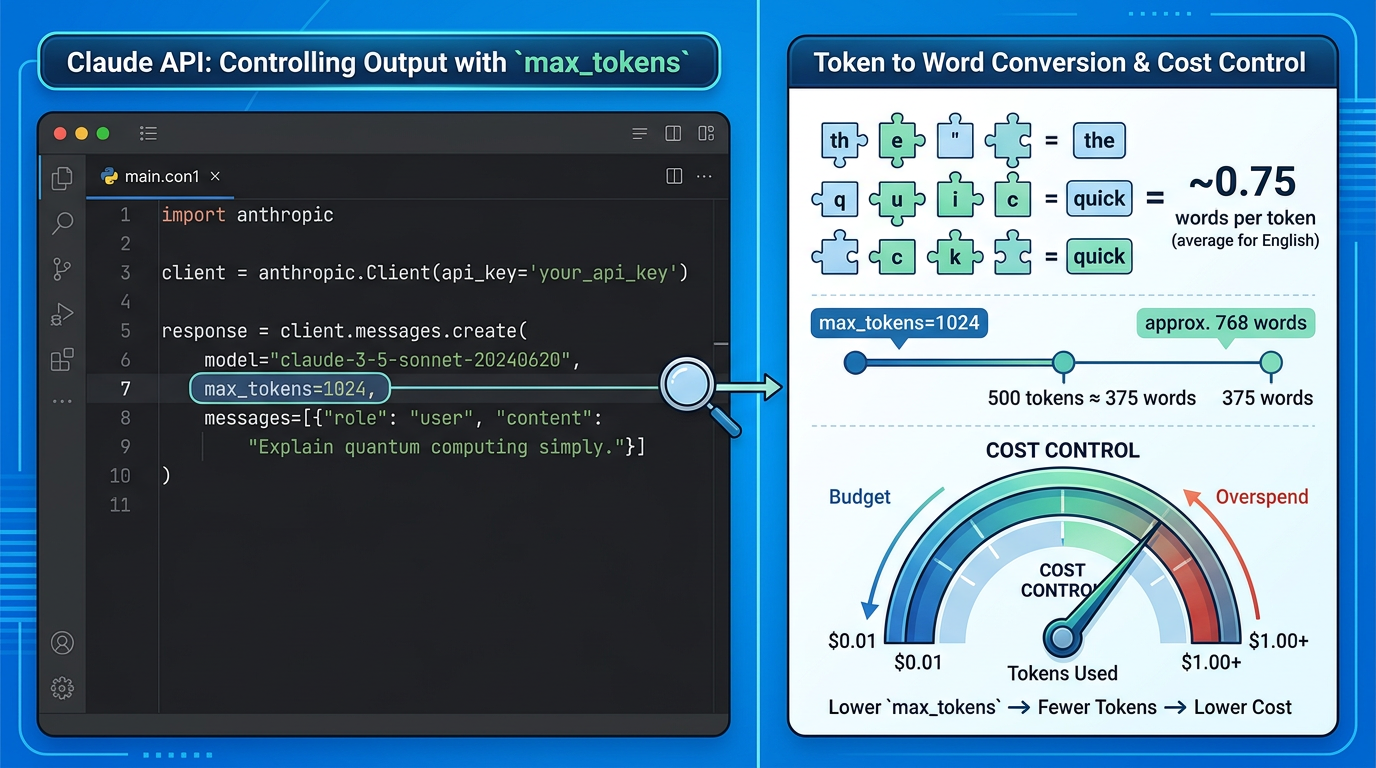Open the Search magnifier in the activity bar
This screenshot has width=1376, height=768.
tap(62, 223)
